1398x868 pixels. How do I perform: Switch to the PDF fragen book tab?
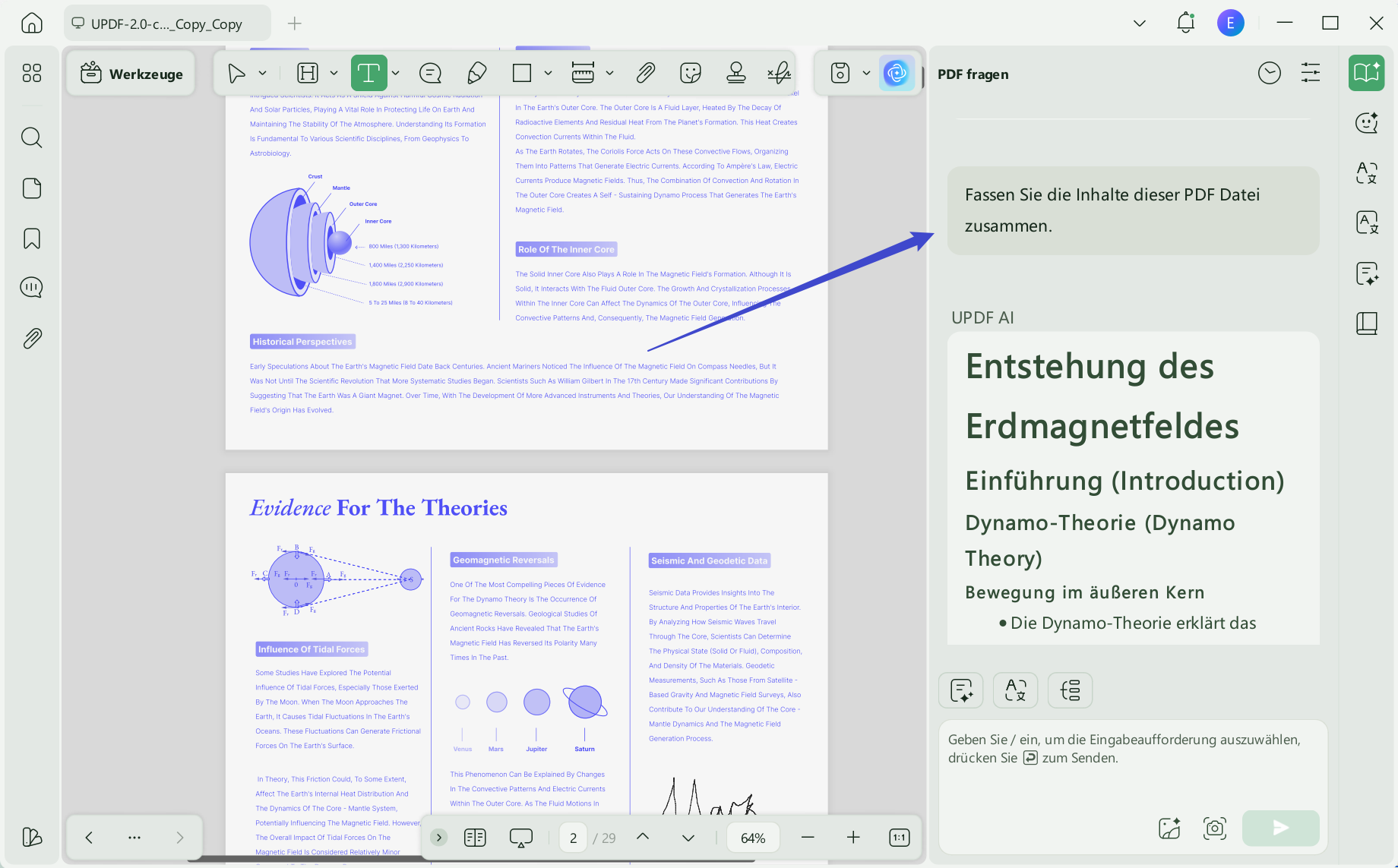click(x=1366, y=73)
